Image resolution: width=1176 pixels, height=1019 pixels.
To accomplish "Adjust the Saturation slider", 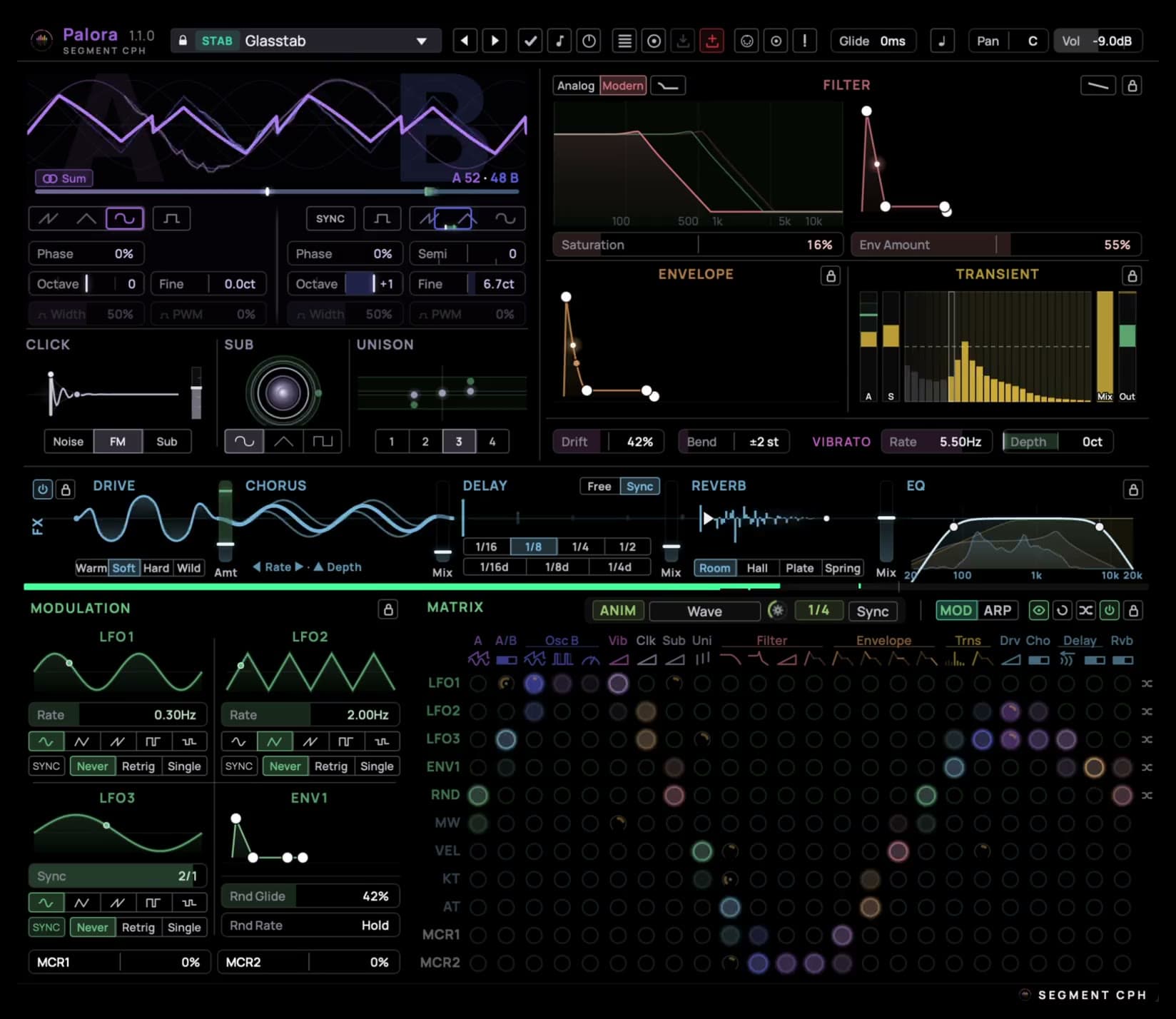I will coord(698,245).
